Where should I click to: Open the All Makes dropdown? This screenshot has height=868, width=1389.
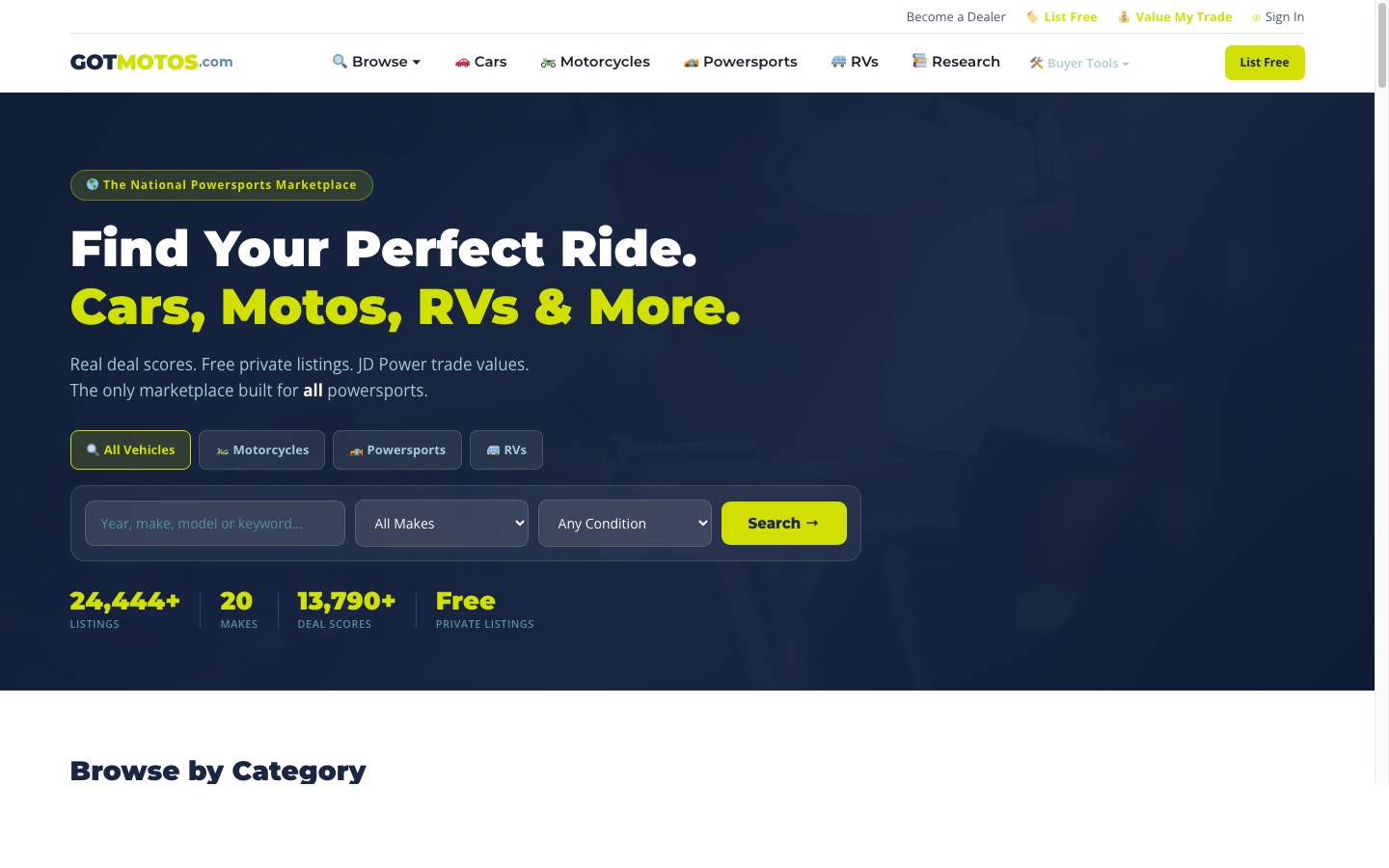tap(442, 524)
